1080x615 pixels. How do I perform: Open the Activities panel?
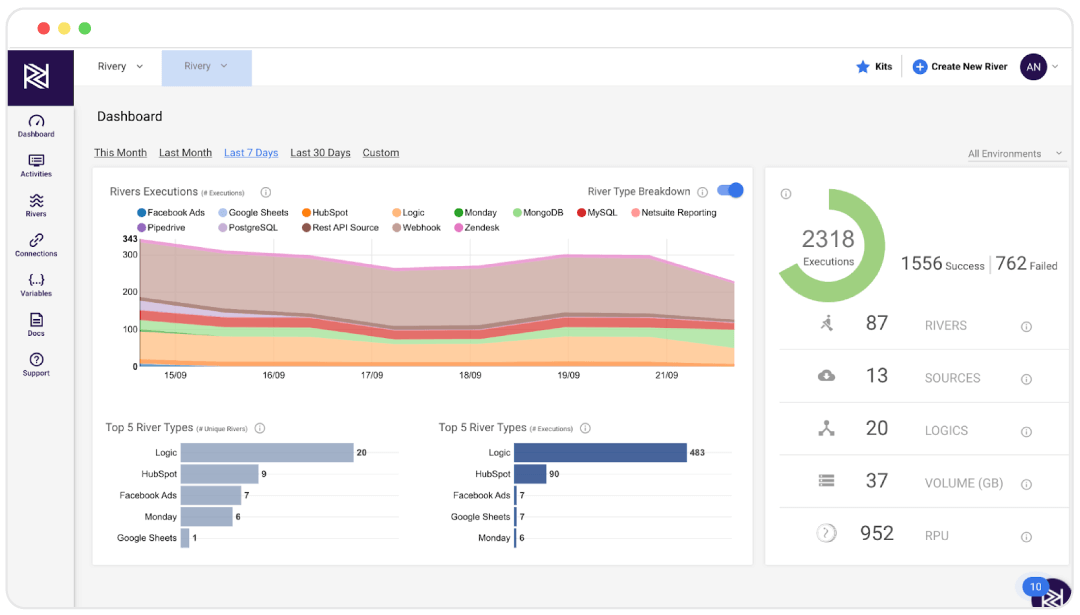pyautogui.click(x=36, y=165)
